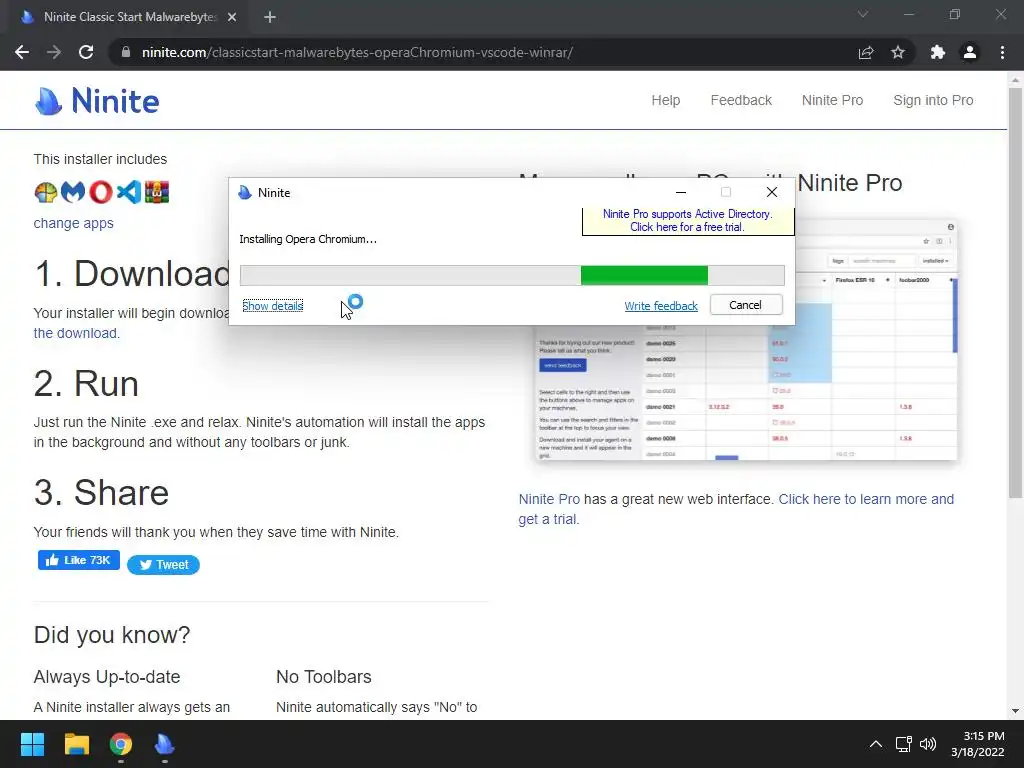This screenshot has width=1024, height=768.
Task: Open the Feedback menu link
Action: click(741, 100)
